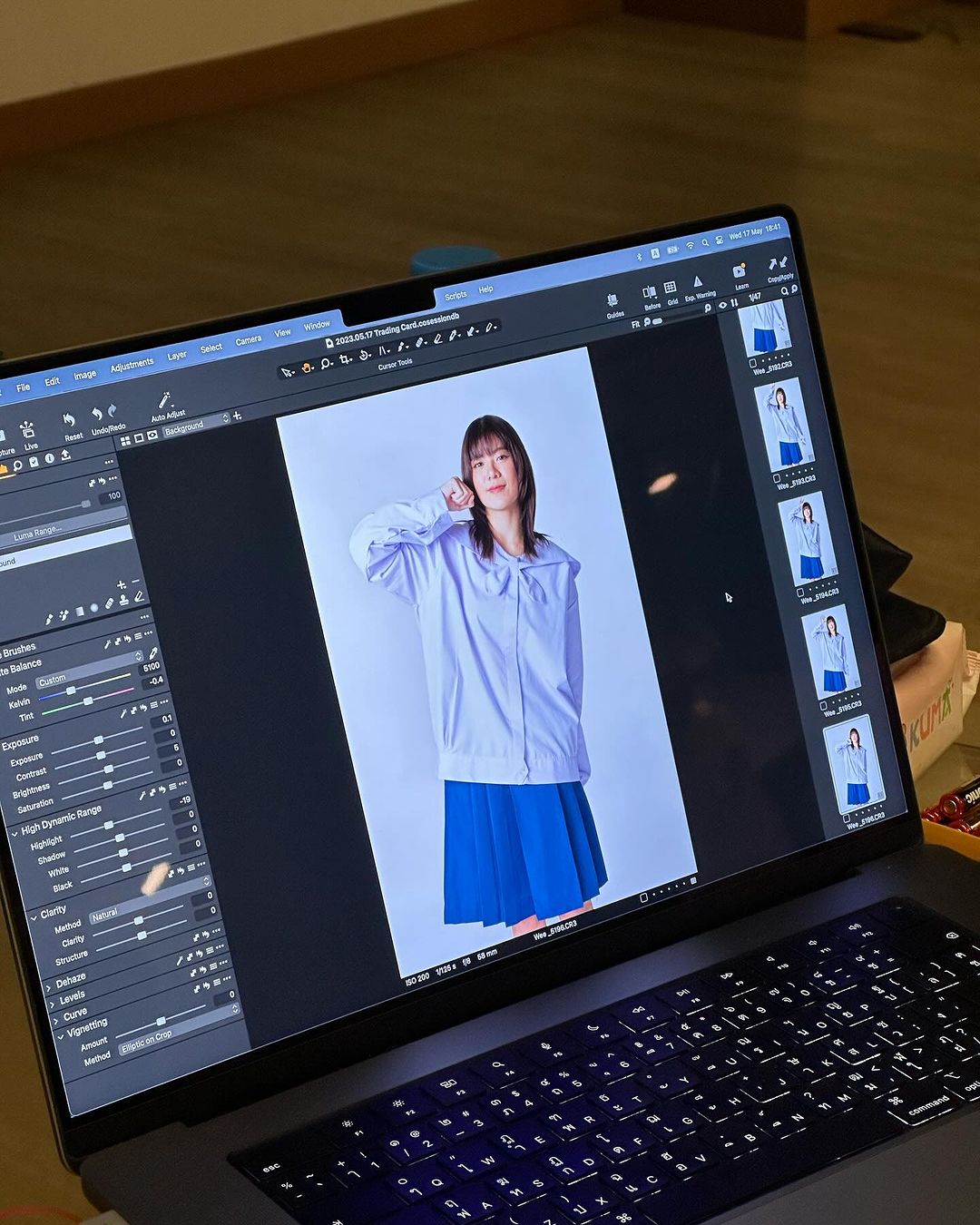
Task: Expand the Dehaze tool section
Action: point(49,988)
